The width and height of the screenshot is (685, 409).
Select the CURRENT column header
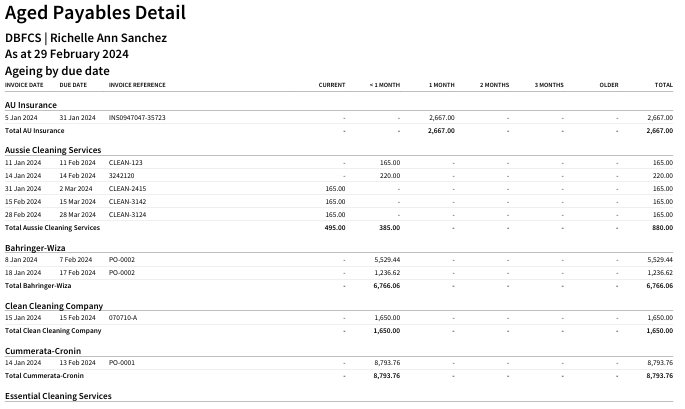pyautogui.click(x=332, y=85)
